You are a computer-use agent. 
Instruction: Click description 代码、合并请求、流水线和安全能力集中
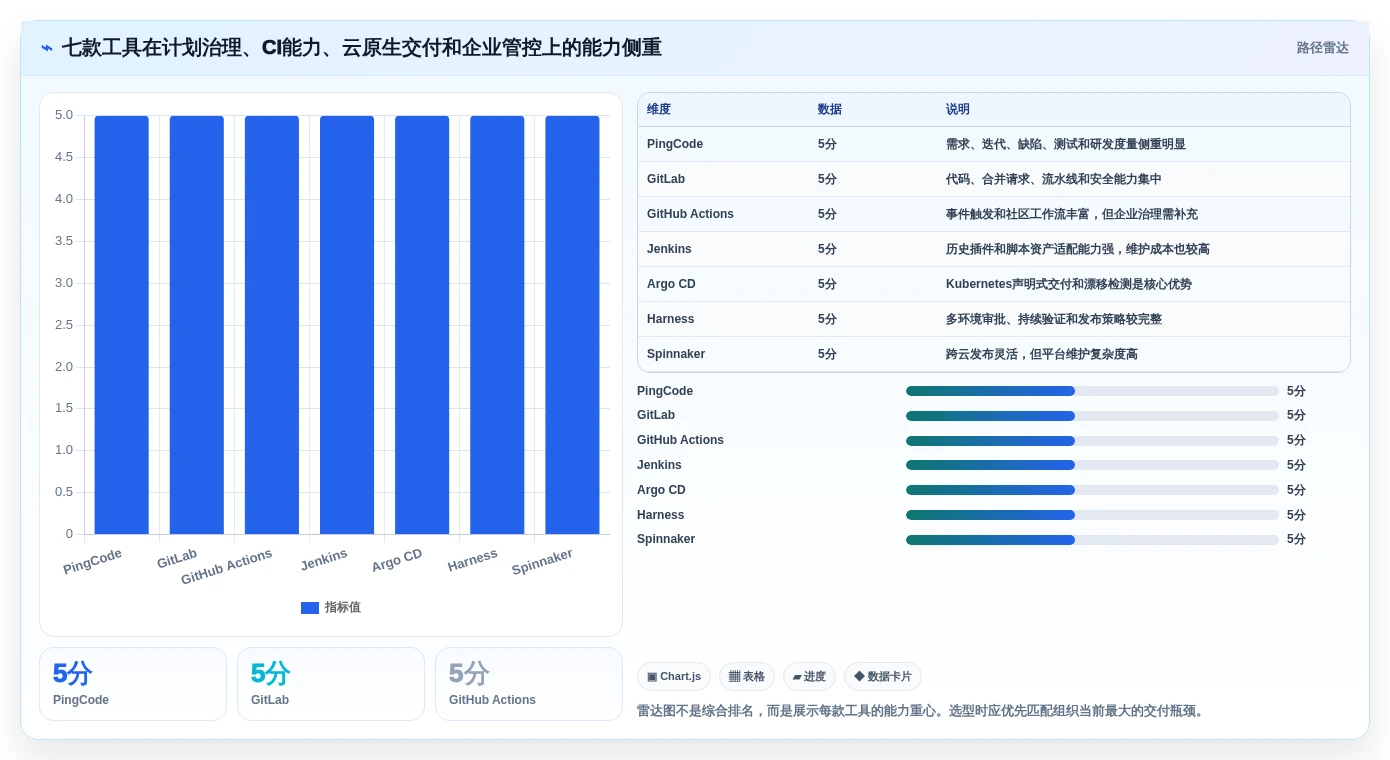[1054, 179]
